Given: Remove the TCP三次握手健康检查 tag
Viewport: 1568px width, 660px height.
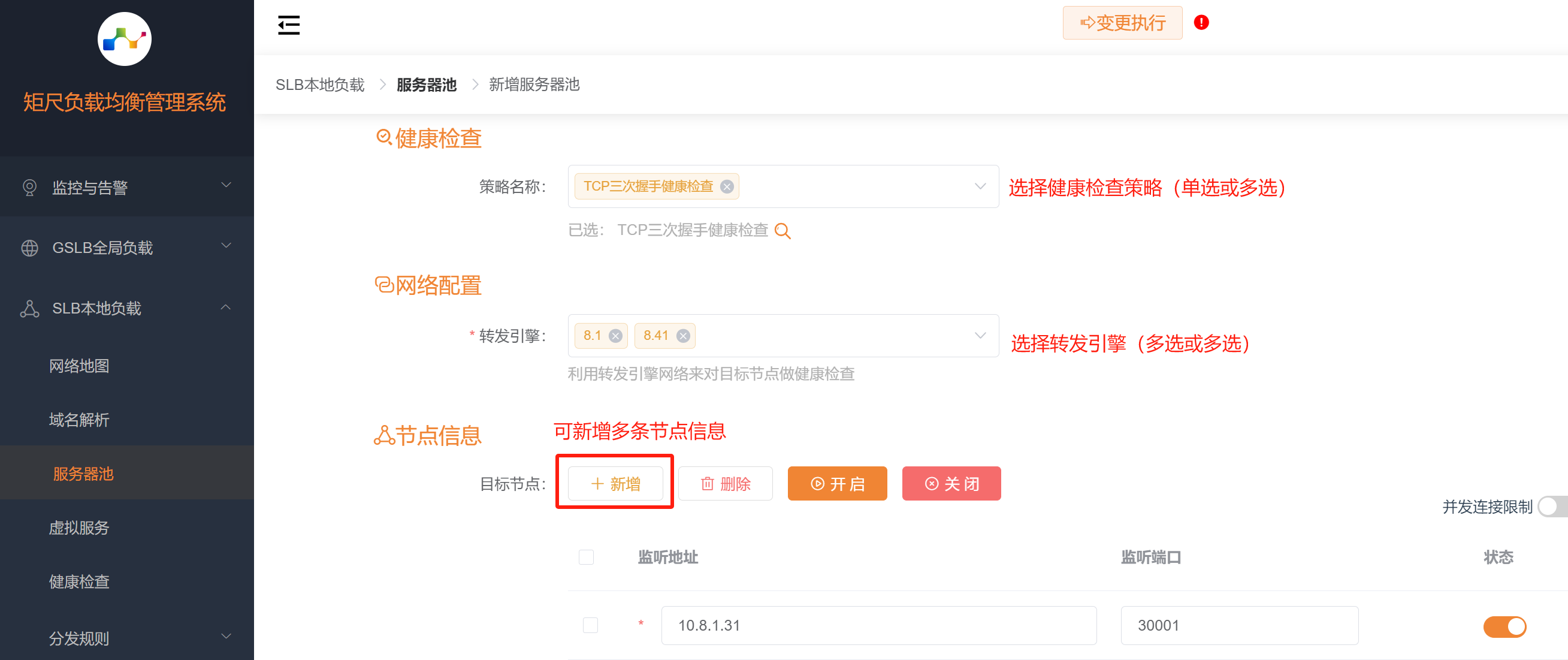Looking at the screenshot, I should click(x=727, y=187).
